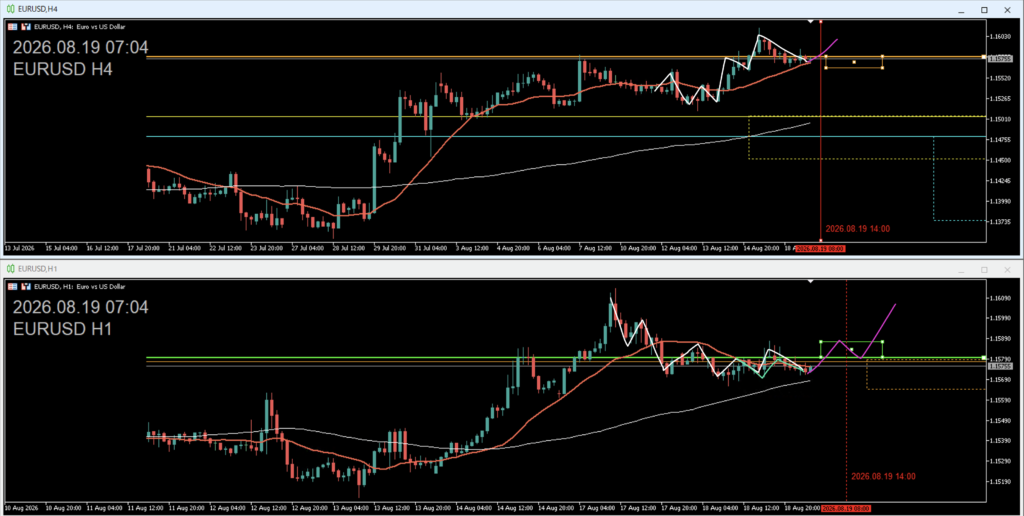Screen dimensions: 1024x516
Task: Click 'EURUSD, H1: Euro vs US Dollar' header text
Action: [x=80, y=286]
